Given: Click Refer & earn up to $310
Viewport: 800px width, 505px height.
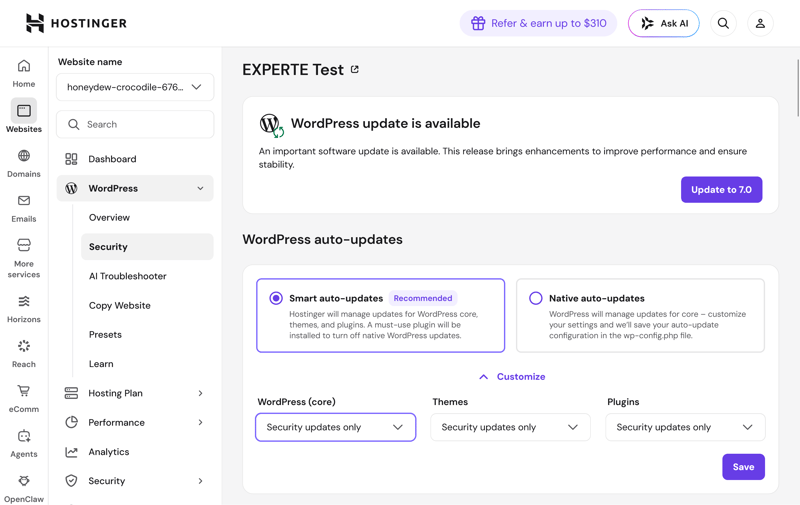Looking at the screenshot, I should [x=538, y=23].
